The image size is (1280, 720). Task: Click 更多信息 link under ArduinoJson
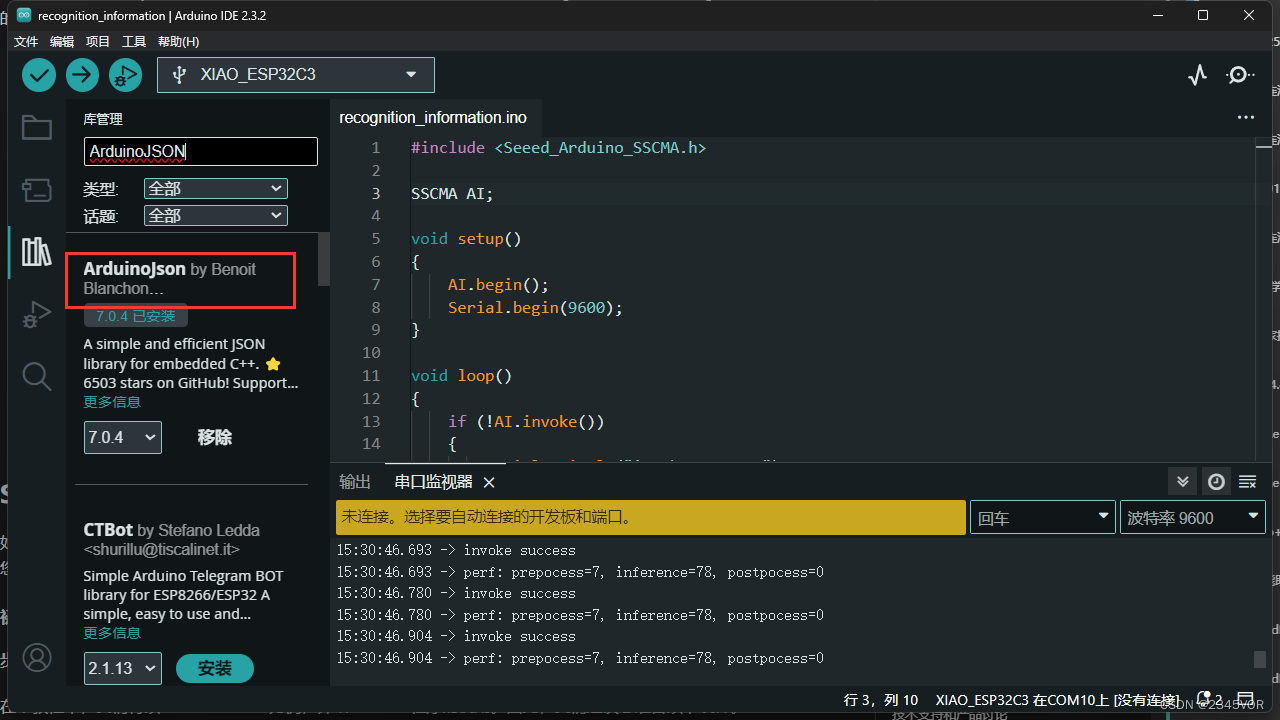pyautogui.click(x=112, y=402)
